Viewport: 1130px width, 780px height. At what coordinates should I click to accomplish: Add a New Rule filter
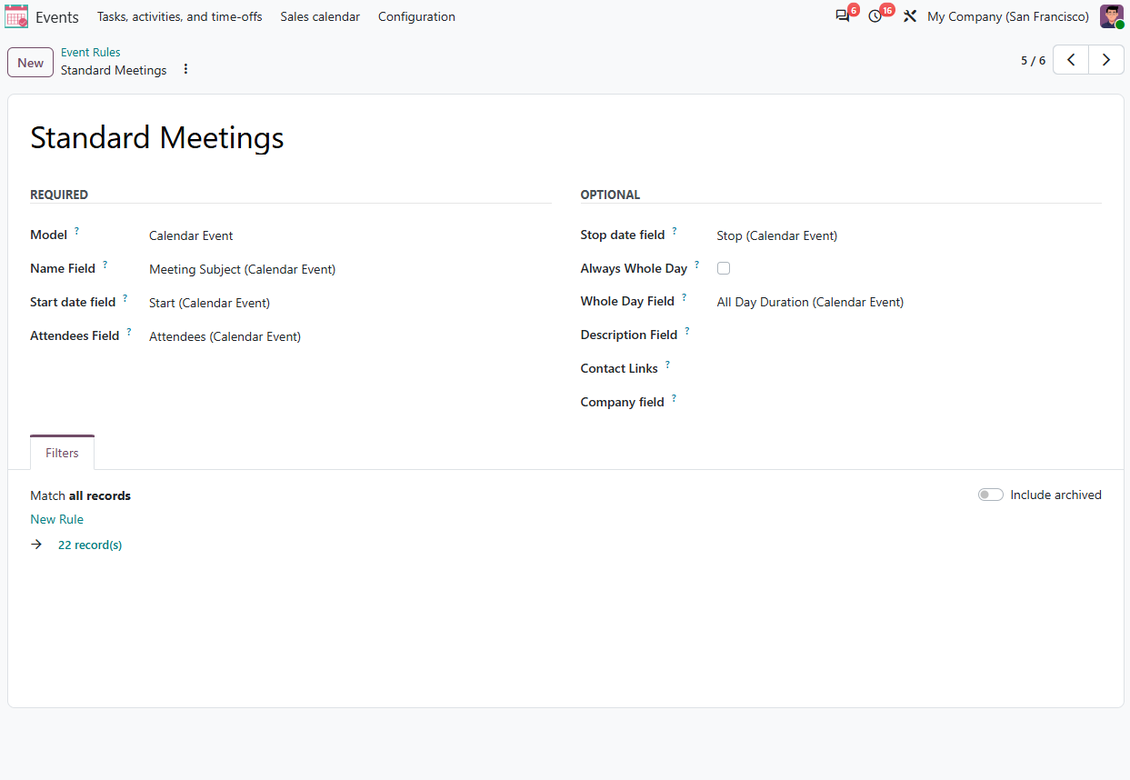click(57, 519)
